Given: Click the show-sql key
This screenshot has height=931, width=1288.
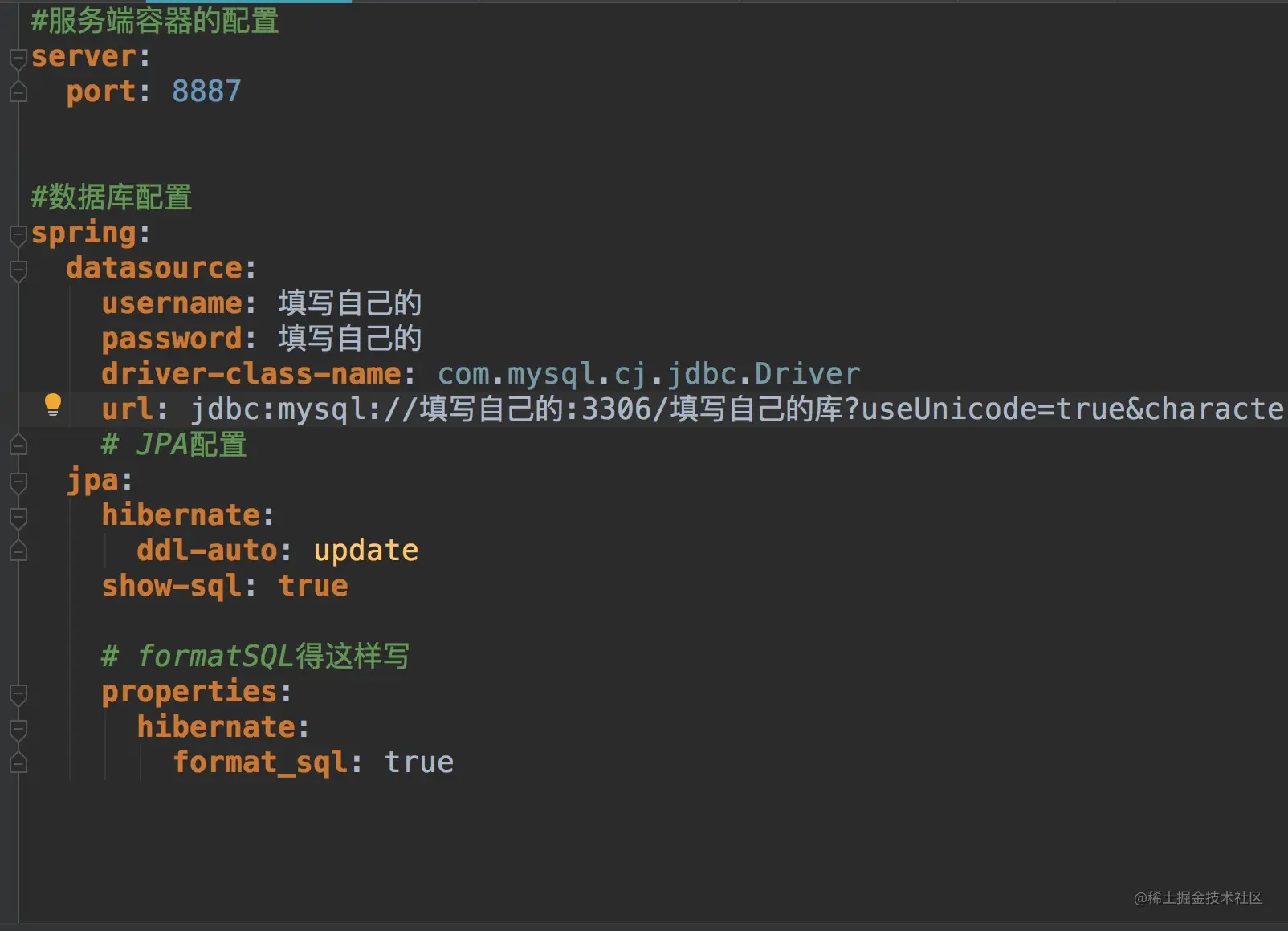Looking at the screenshot, I should (x=171, y=586).
